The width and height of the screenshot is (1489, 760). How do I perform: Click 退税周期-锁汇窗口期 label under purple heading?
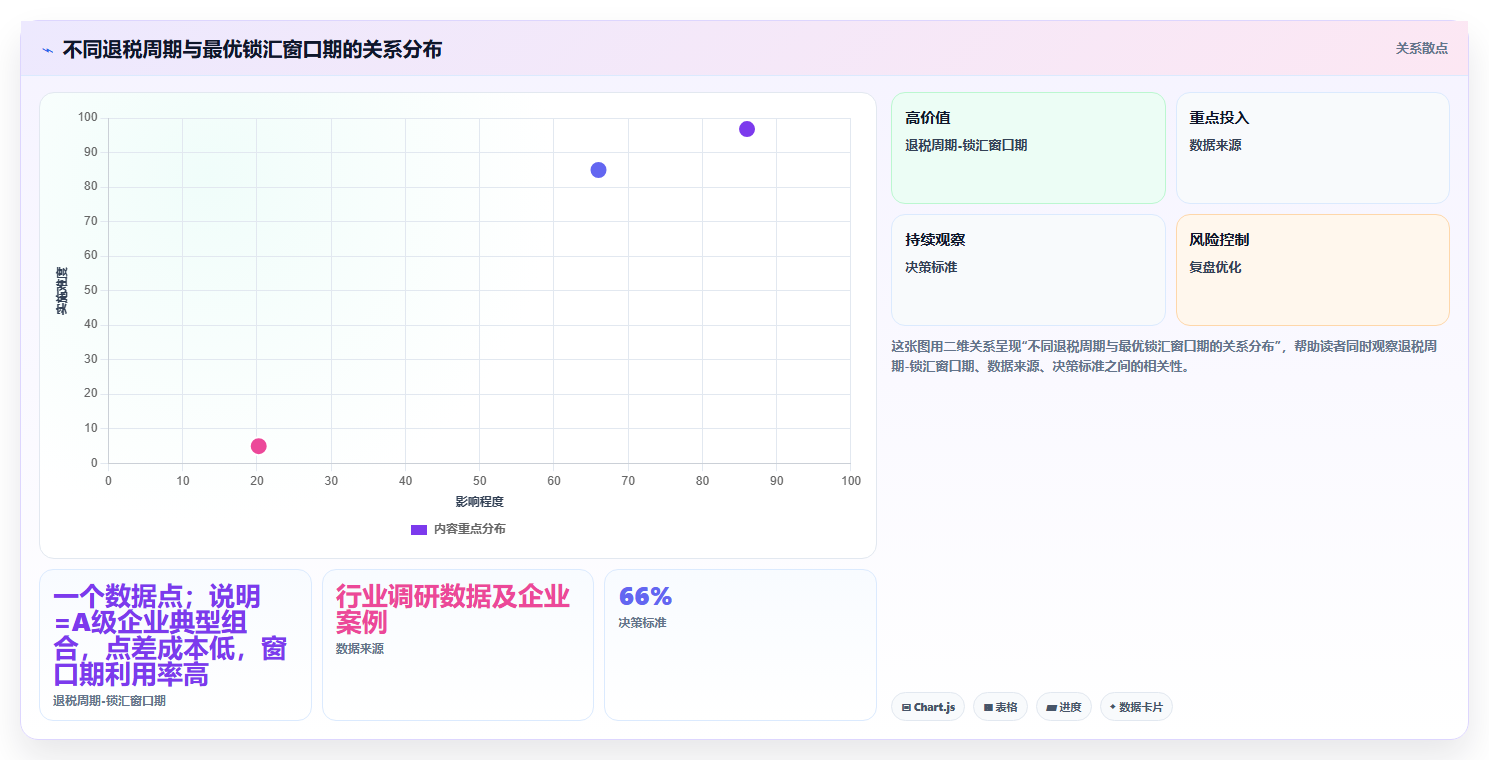tap(109, 701)
